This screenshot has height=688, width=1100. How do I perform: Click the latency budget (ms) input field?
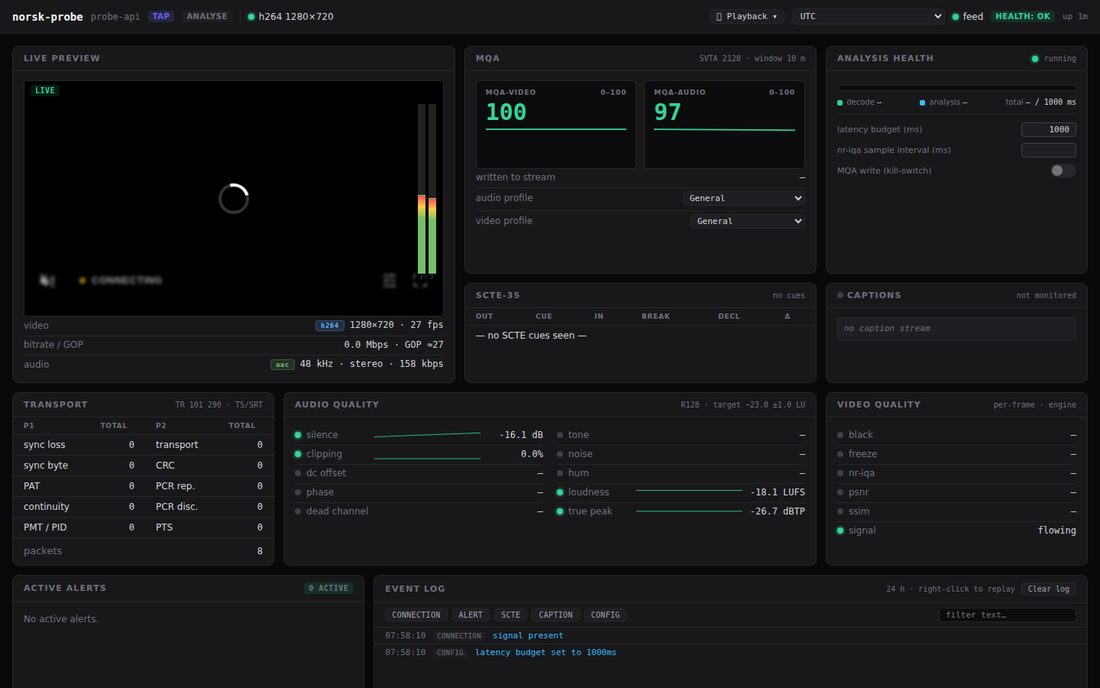pyautogui.click(x=1049, y=130)
